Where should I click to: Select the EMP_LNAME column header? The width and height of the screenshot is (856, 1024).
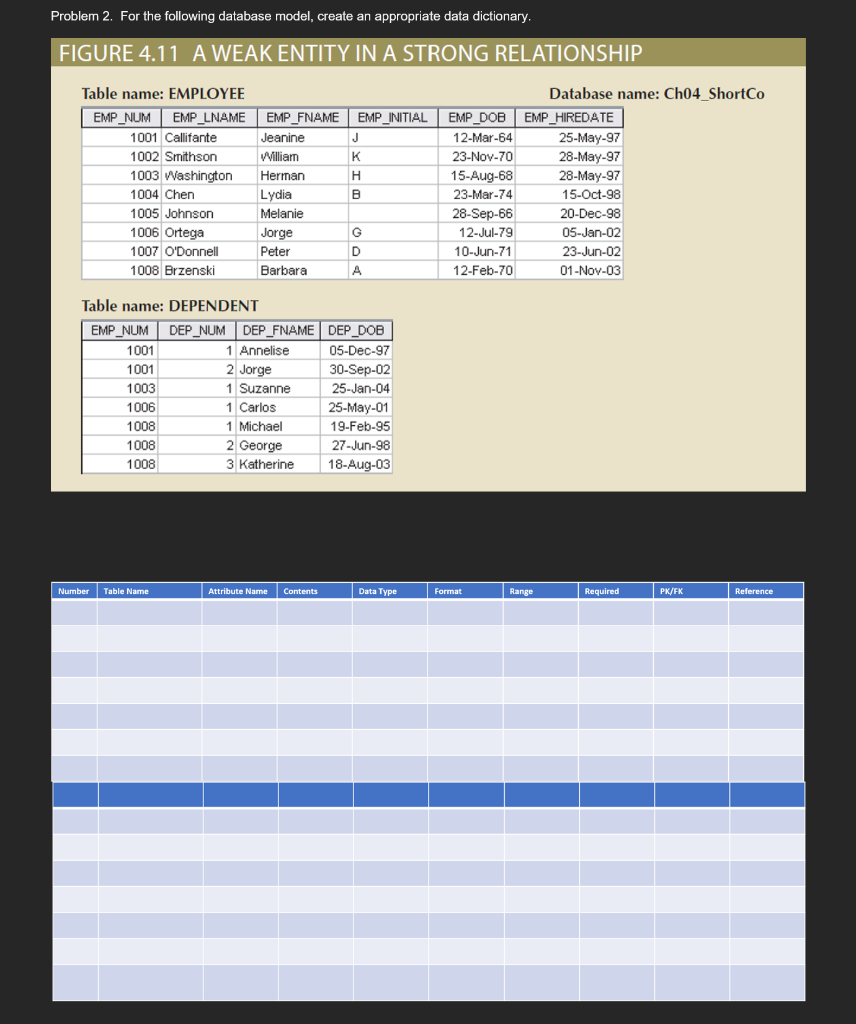209,118
